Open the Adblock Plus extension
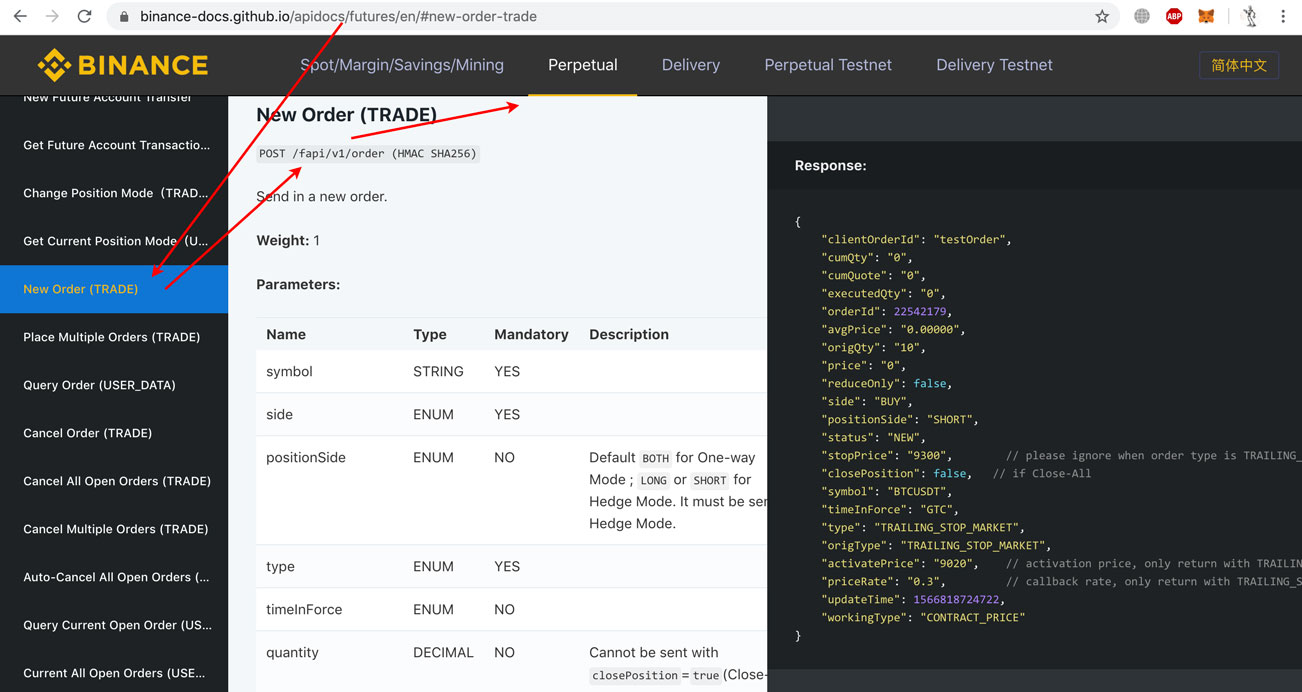This screenshot has width=1302, height=692. point(1173,16)
